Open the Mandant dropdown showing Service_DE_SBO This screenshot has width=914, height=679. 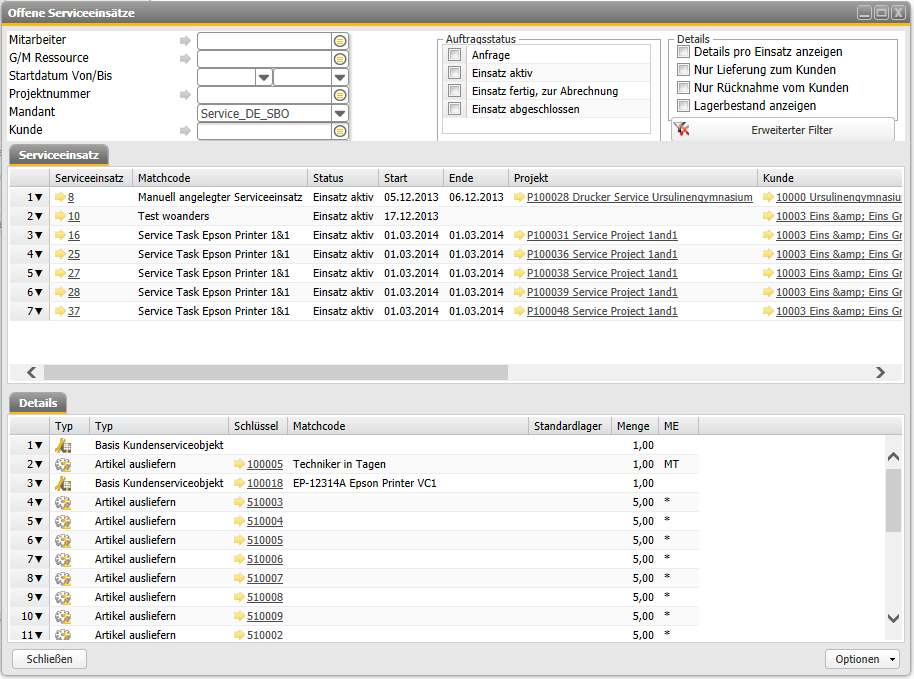click(340, 113)
